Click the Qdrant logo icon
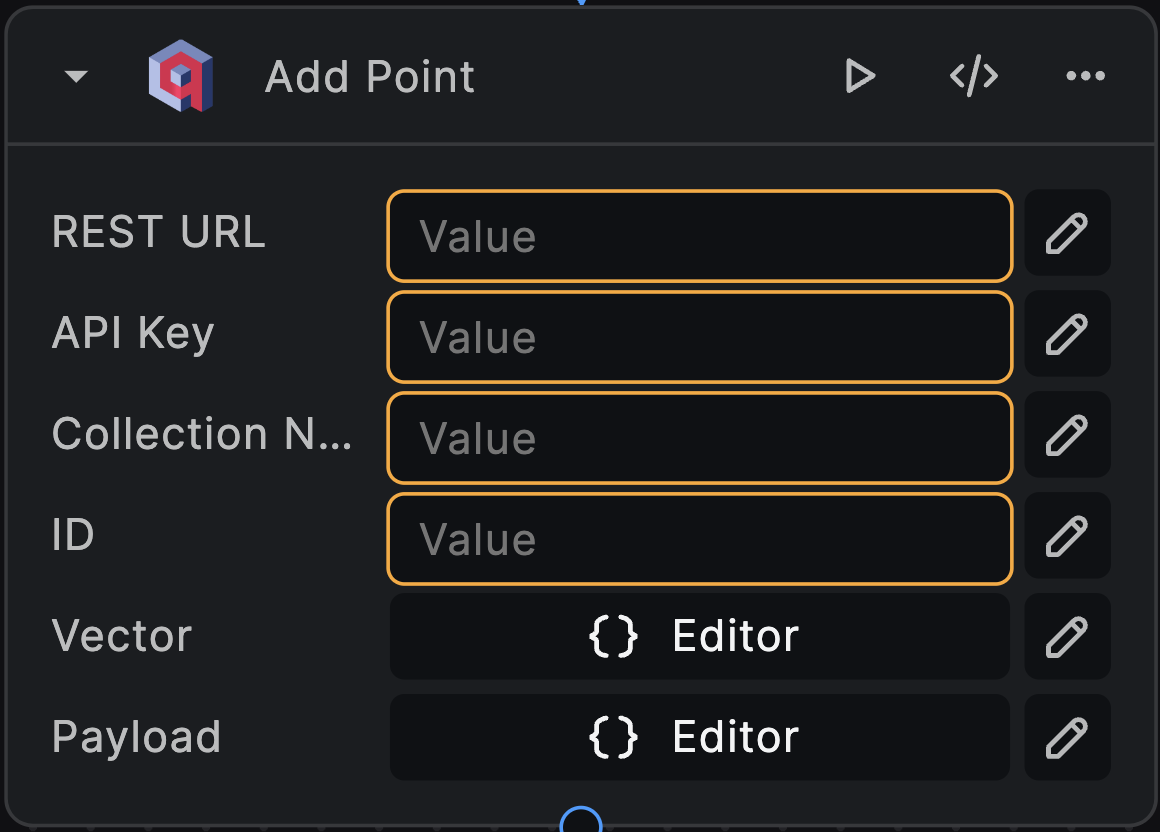The width and height of the screenshot is (1160, 832). pyautogui.click(x=181, y=75)
